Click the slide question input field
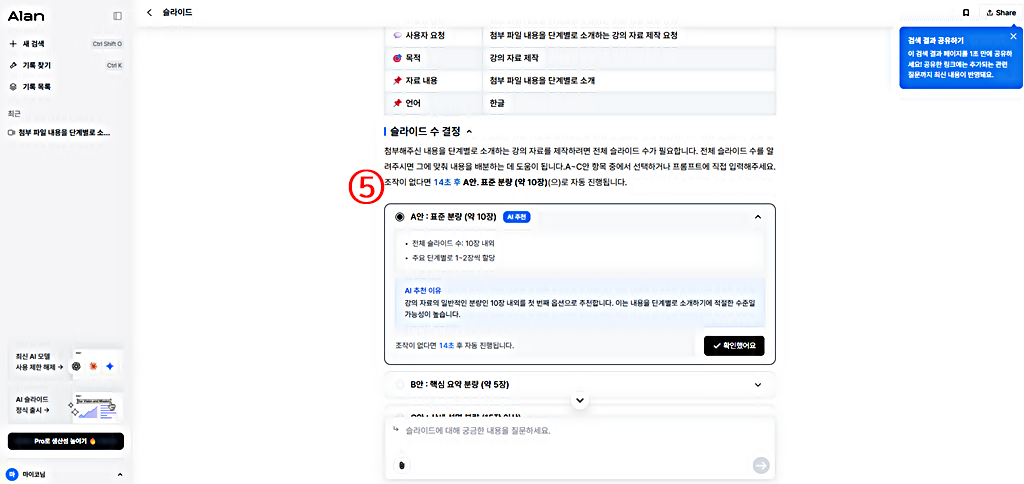 pyautogui.click(x=580, y=431)
